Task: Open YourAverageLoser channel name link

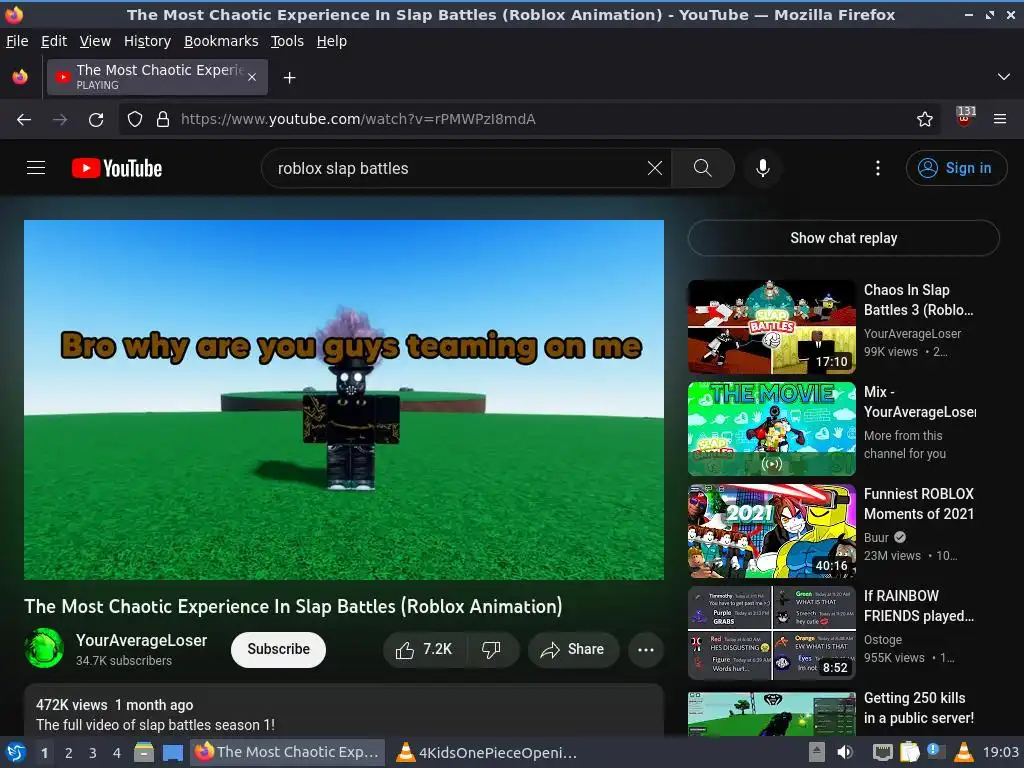Action: pos(142,641)
